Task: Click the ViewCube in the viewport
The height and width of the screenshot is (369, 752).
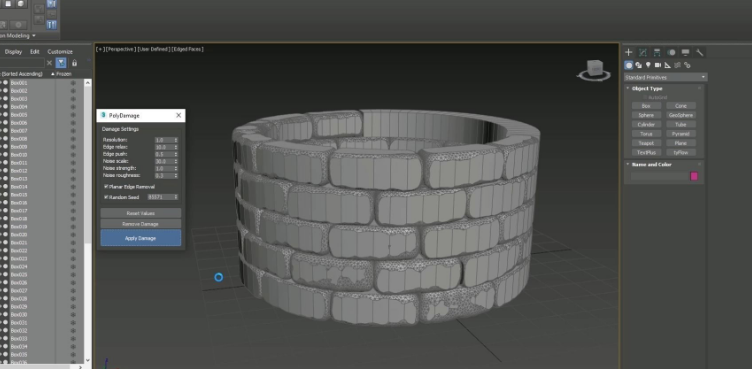Action: coord(595,69)
